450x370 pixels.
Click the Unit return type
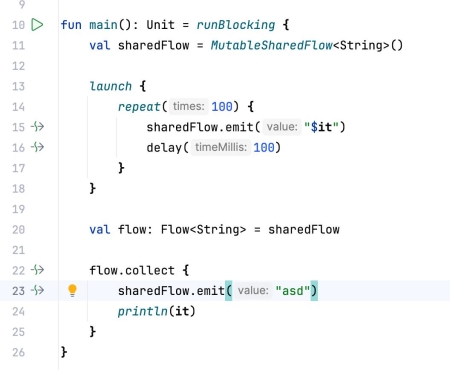tap(160, 25)
